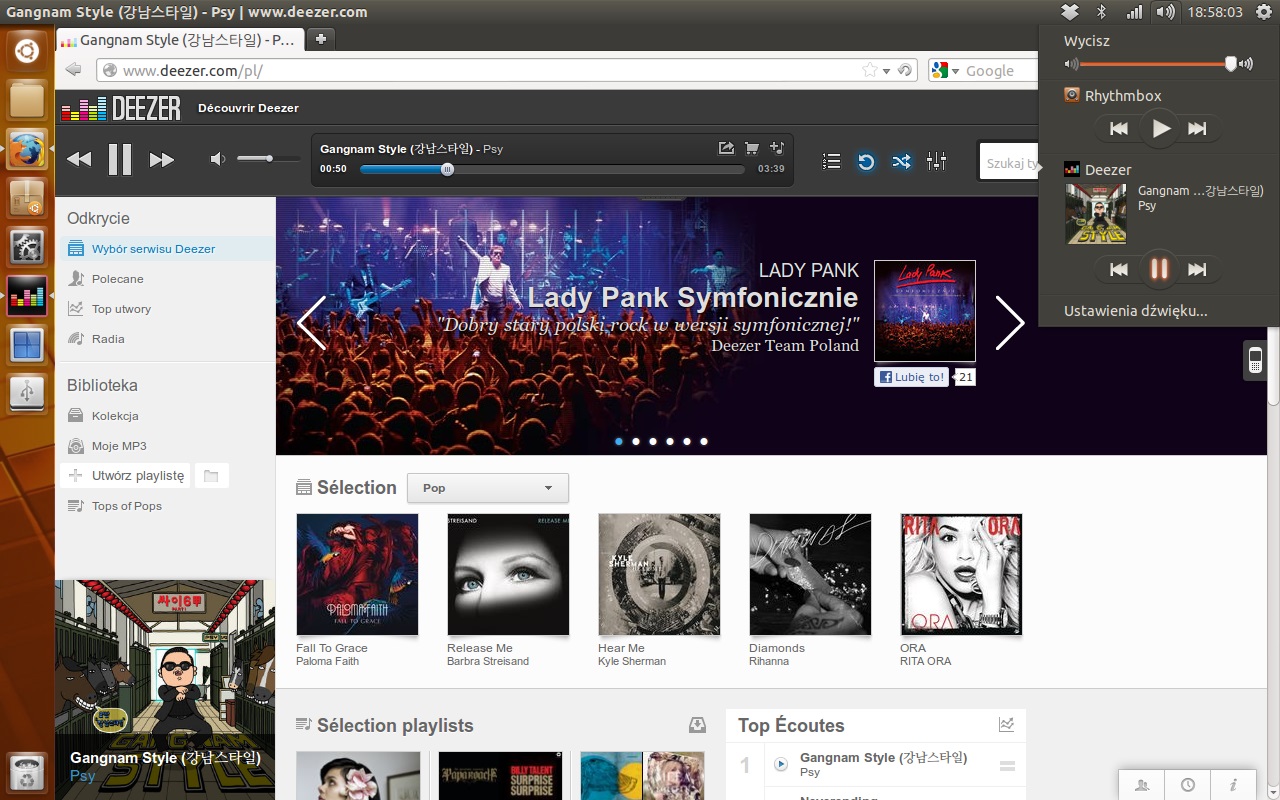Open address bar history dropdown arrow

(886, 71)
